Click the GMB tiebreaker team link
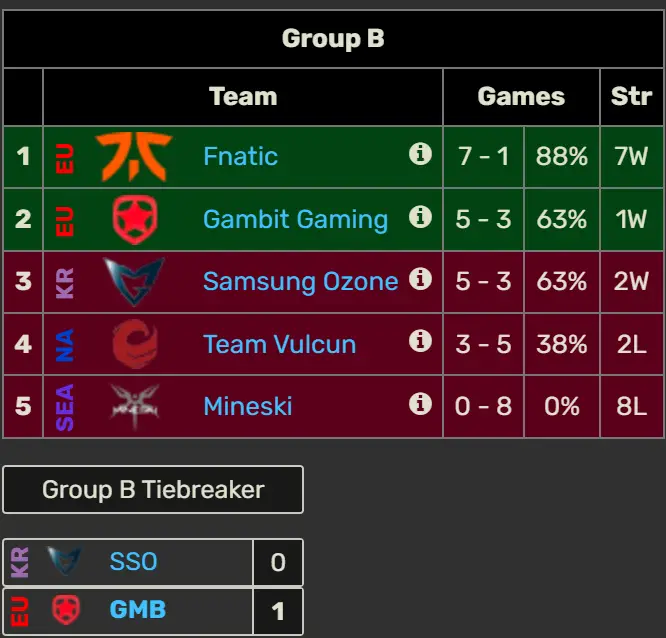Viewport: 666px width, 638px height. click(x=138, y=610)
